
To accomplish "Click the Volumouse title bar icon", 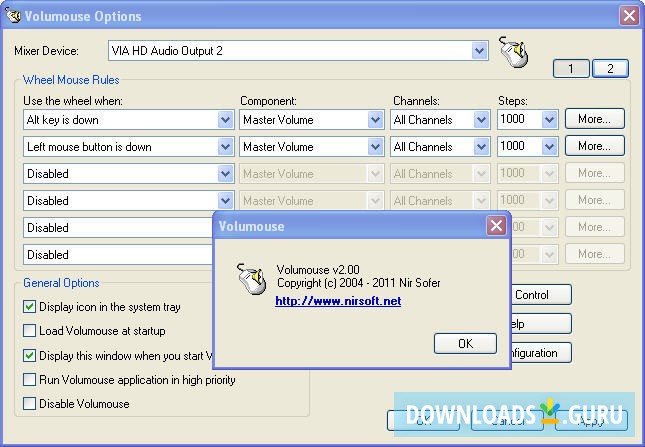I will pyautogui.click(x=12, y=15).
